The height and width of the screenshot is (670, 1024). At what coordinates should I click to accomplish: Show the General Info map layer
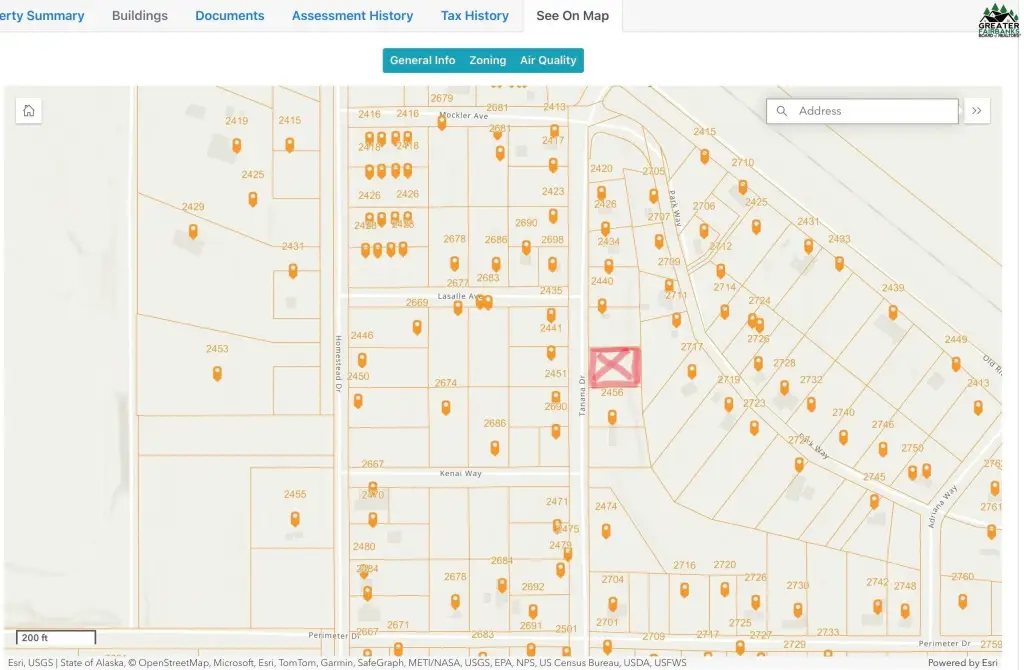[422, 60]
